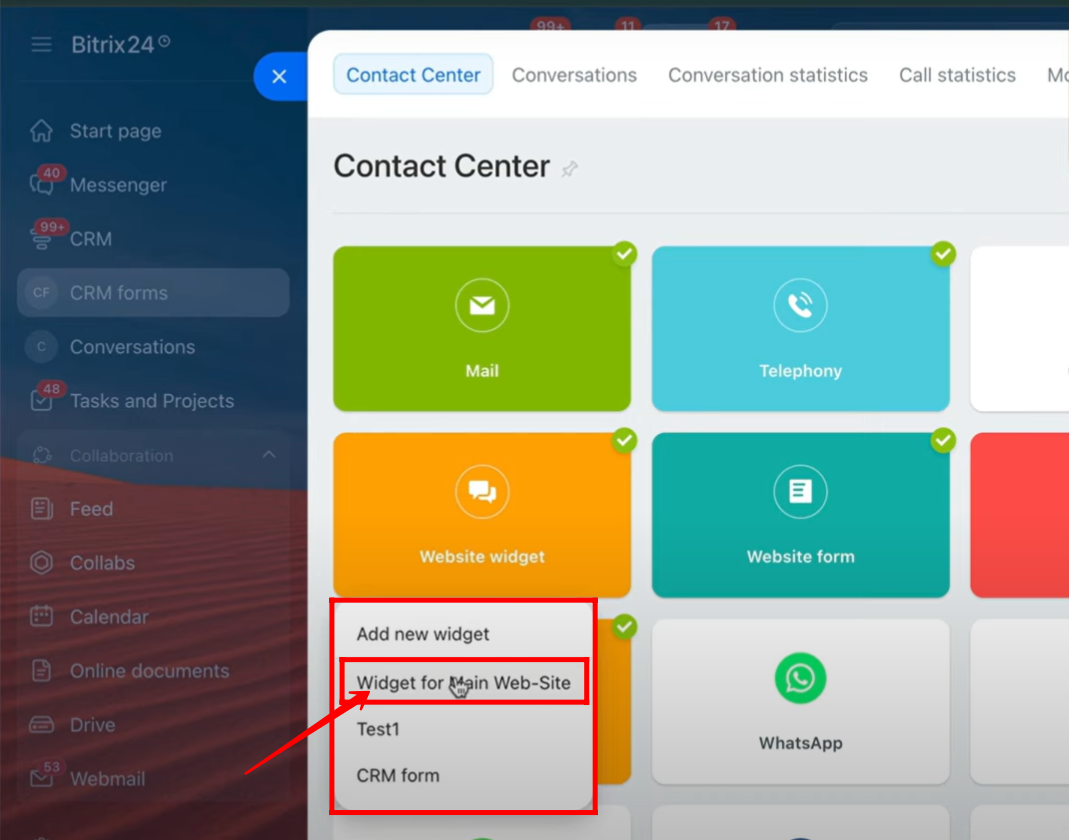This screenshot has height=840, width=1069.
Task: Click the Collaboration section header label
Action: [121, 455]
